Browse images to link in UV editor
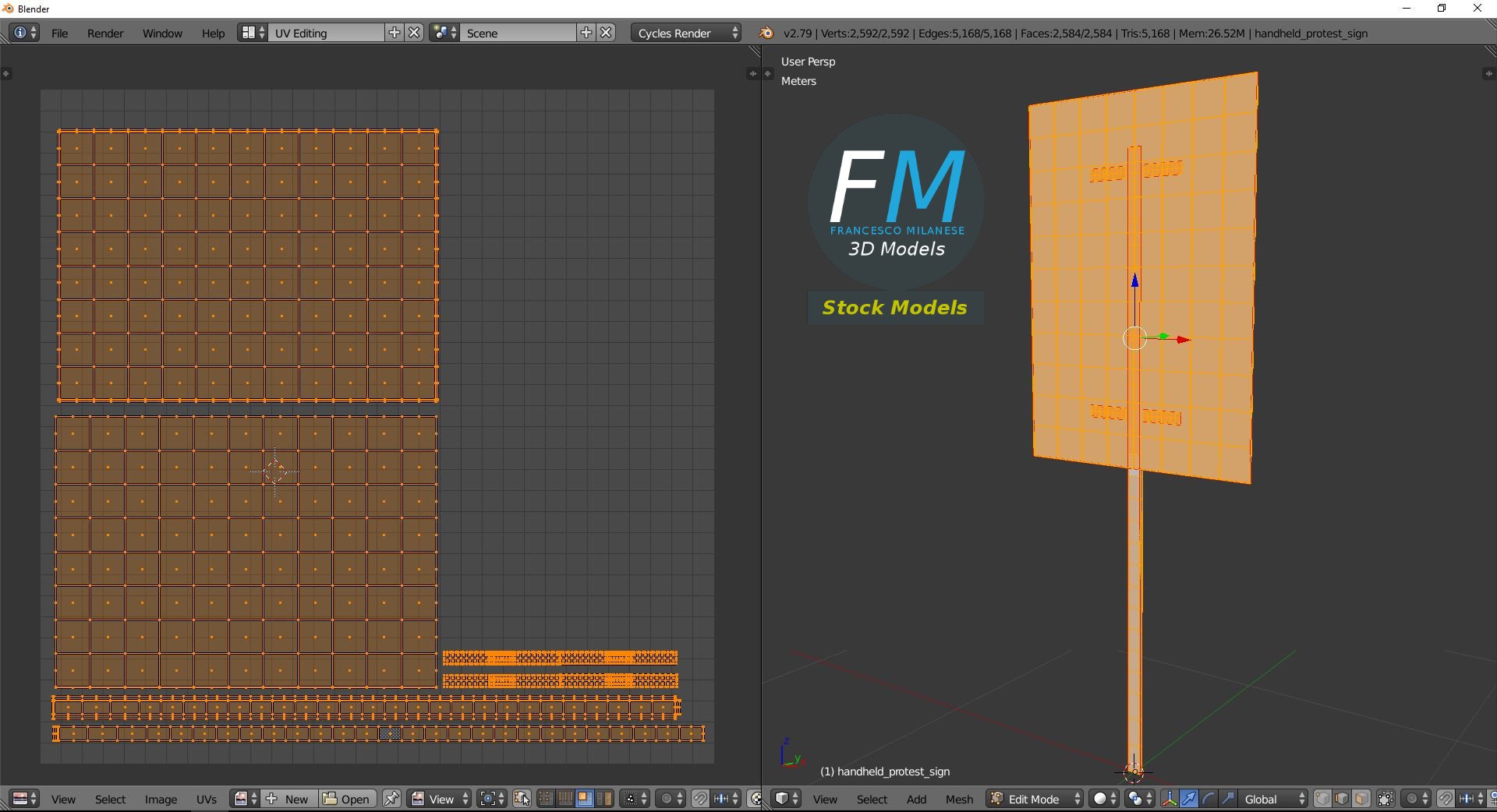Viewport: 1497px width, 812px height. pyautogui.click(x=245, y=799)
